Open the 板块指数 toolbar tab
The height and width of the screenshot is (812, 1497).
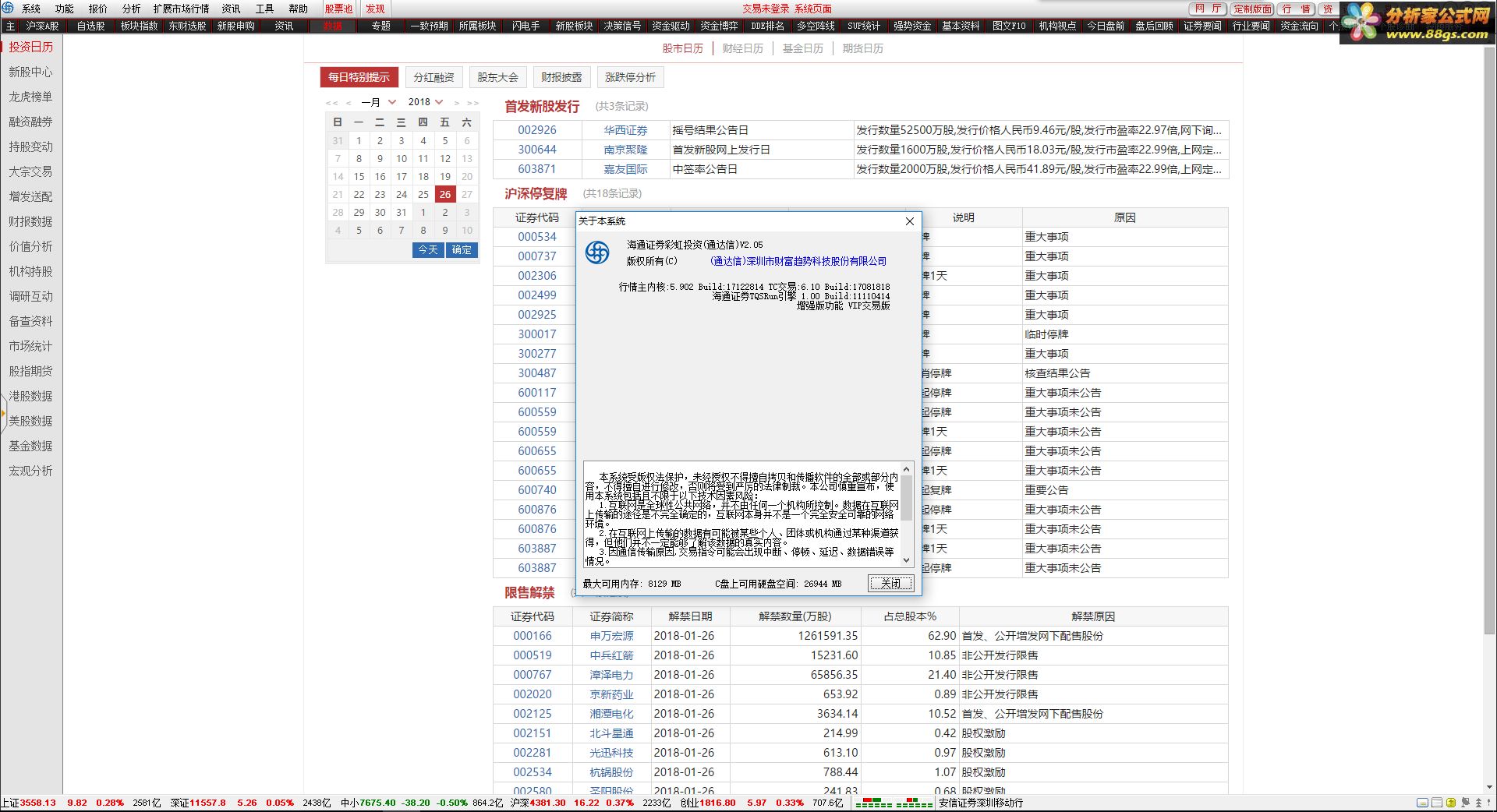tap(139, 26)
